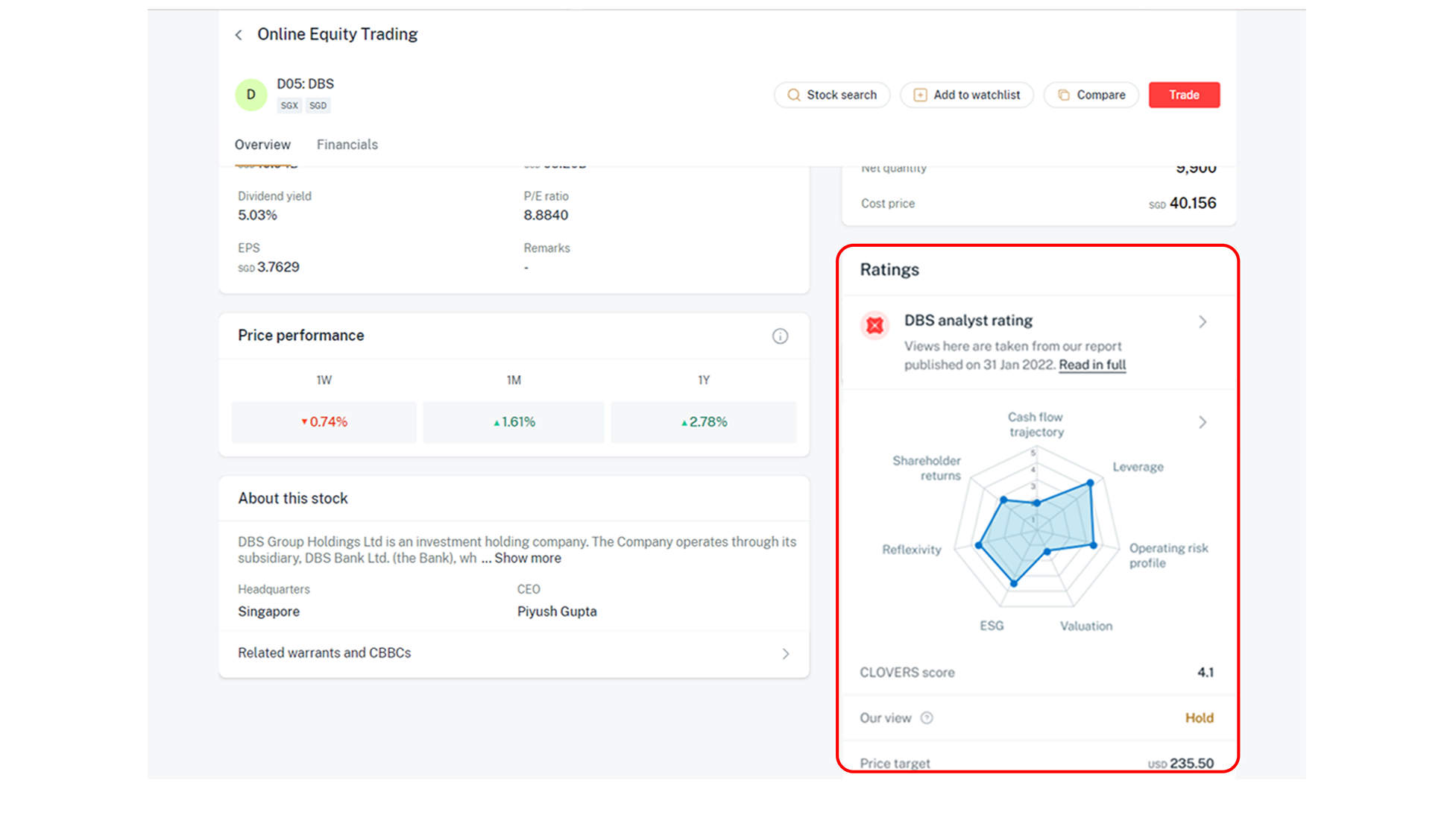Open DBS analyst rating chevron
The image size is (1456, 839).
coord(1202,322)
